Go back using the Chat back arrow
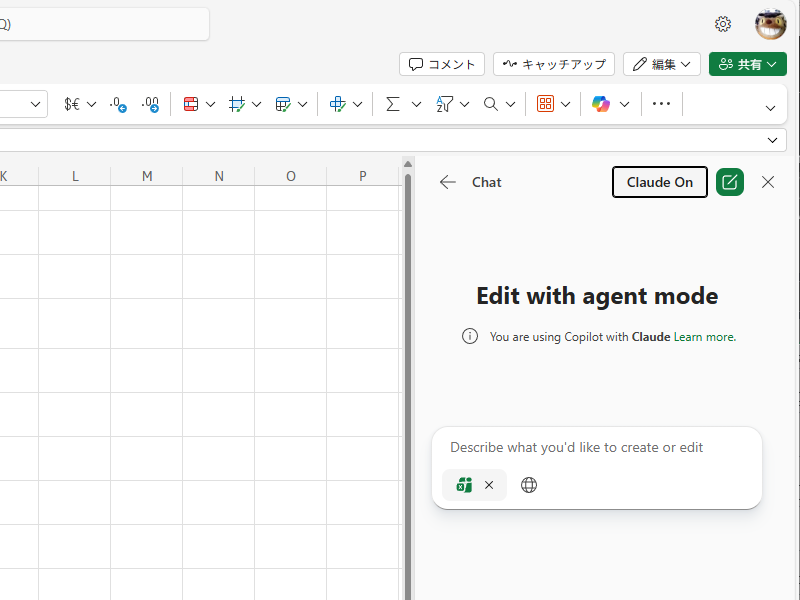The width and height of the screenshot is (800, 600). [447, 182]
